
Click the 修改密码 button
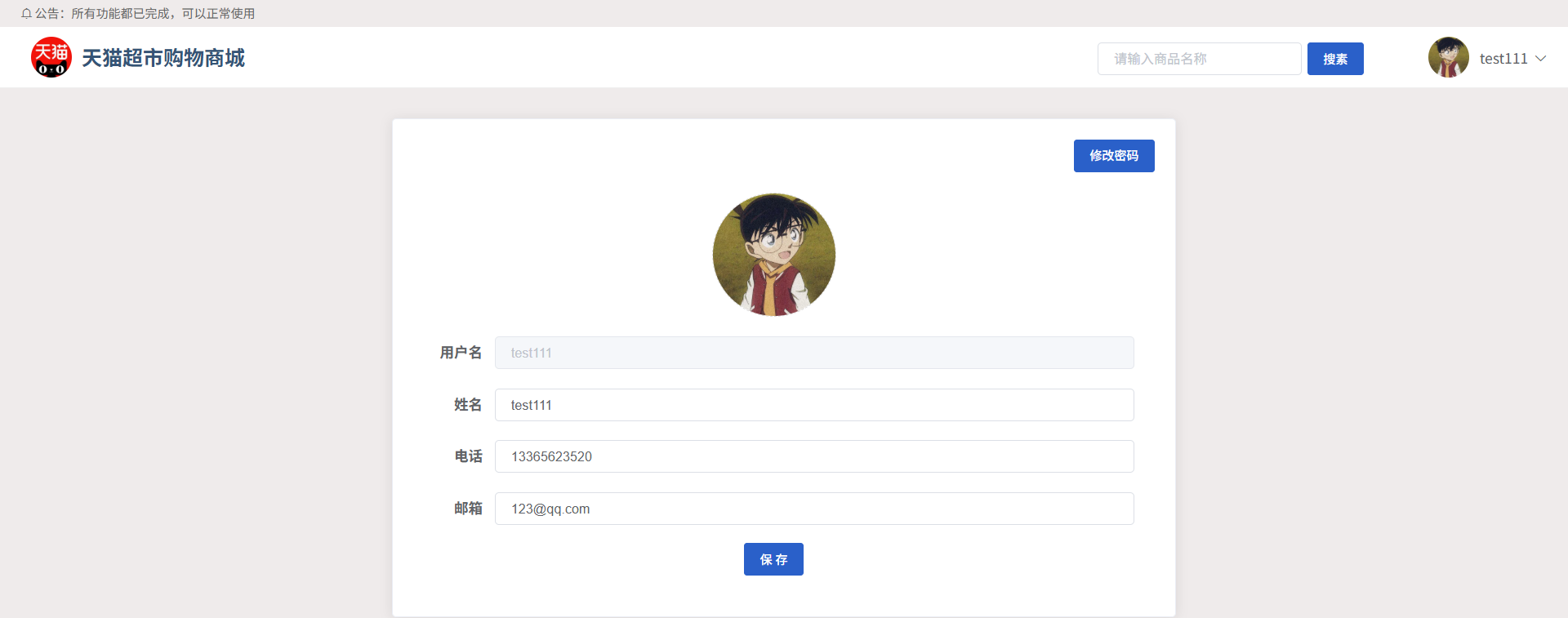1114,156
